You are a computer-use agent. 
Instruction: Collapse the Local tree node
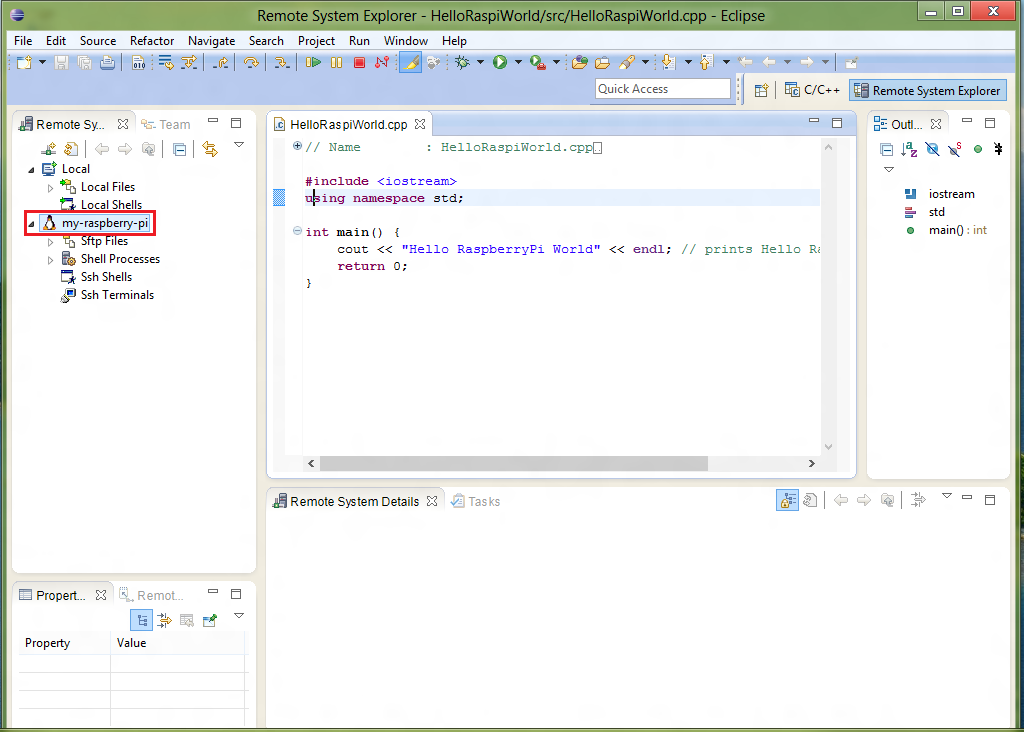click(31, 170)
